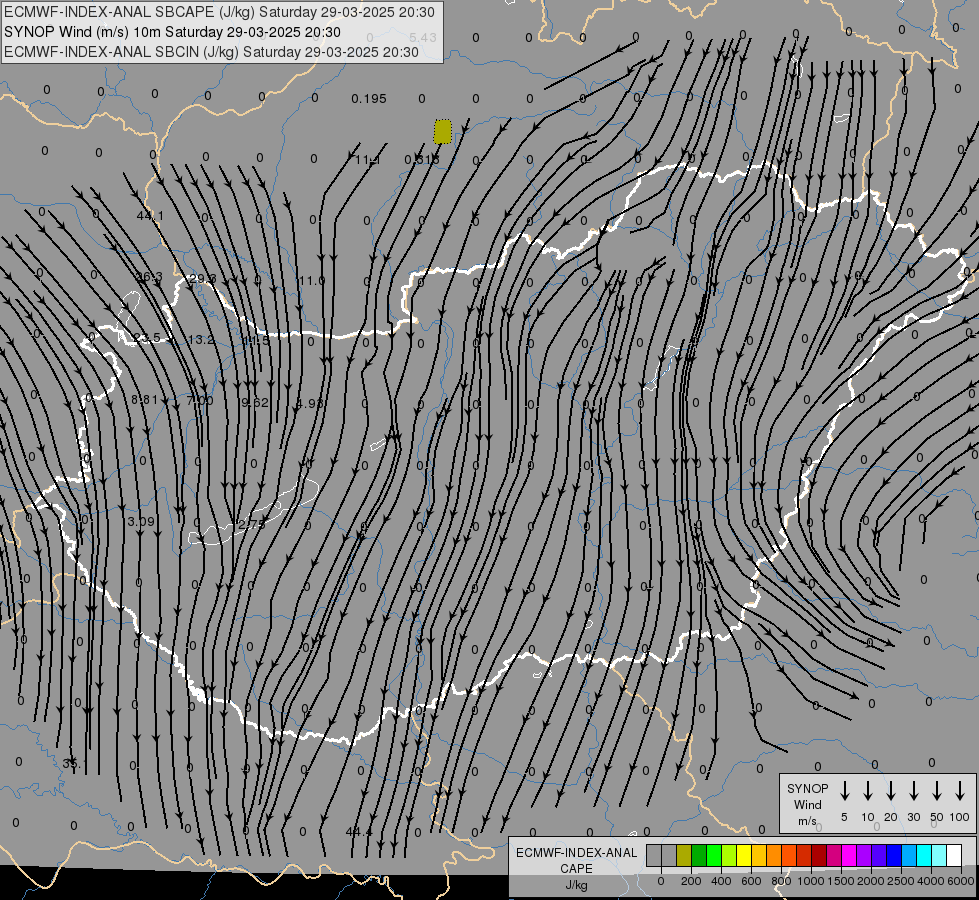
Task: Select the SBCIN title line
Action: [211, 52]
